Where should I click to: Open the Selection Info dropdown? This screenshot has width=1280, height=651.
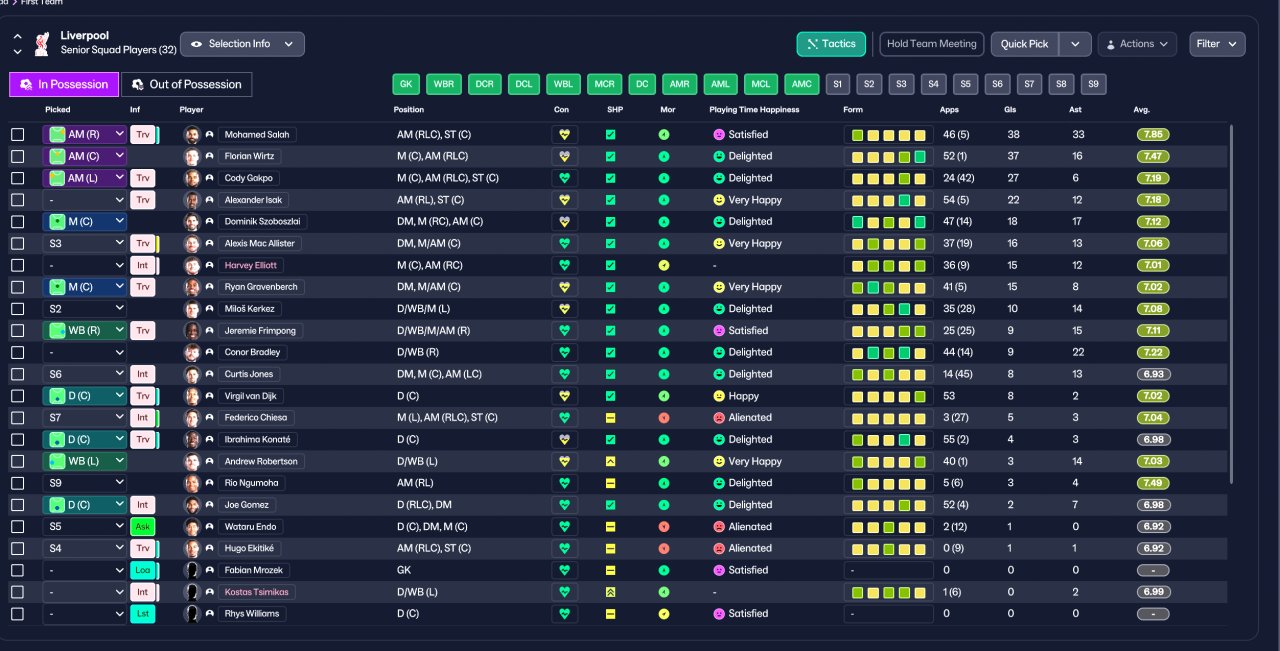(242, 44)
